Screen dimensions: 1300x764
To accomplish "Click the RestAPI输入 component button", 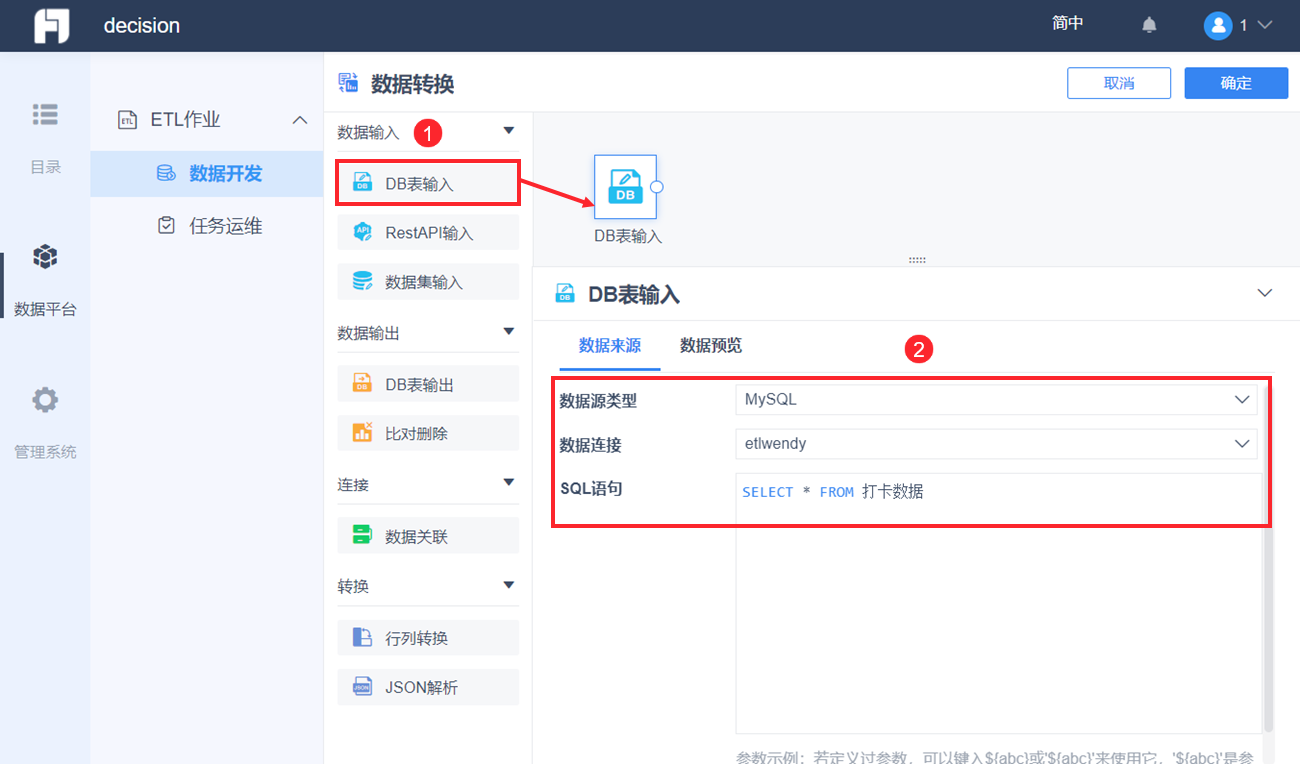I will [428, 232].
